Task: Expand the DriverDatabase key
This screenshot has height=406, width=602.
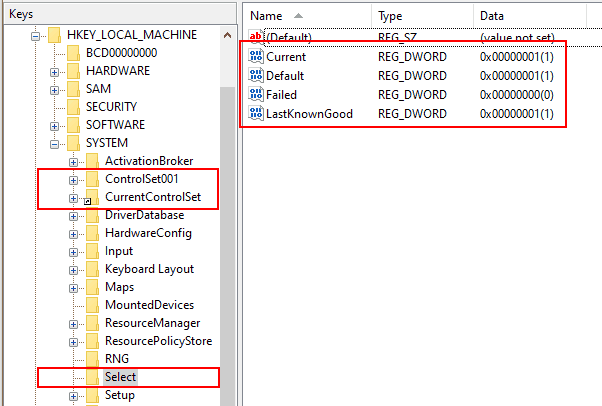Action: pos(73,216)
